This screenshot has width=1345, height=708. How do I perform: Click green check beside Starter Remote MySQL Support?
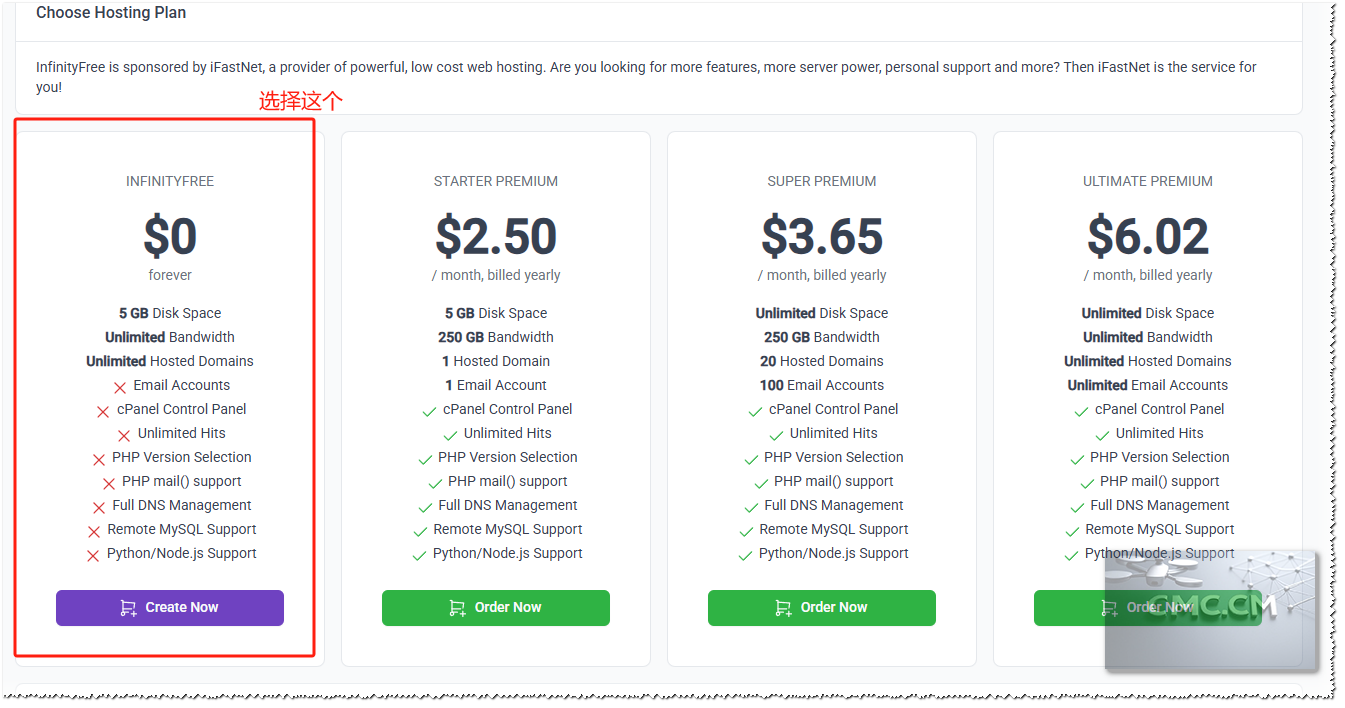click(420, 531)
